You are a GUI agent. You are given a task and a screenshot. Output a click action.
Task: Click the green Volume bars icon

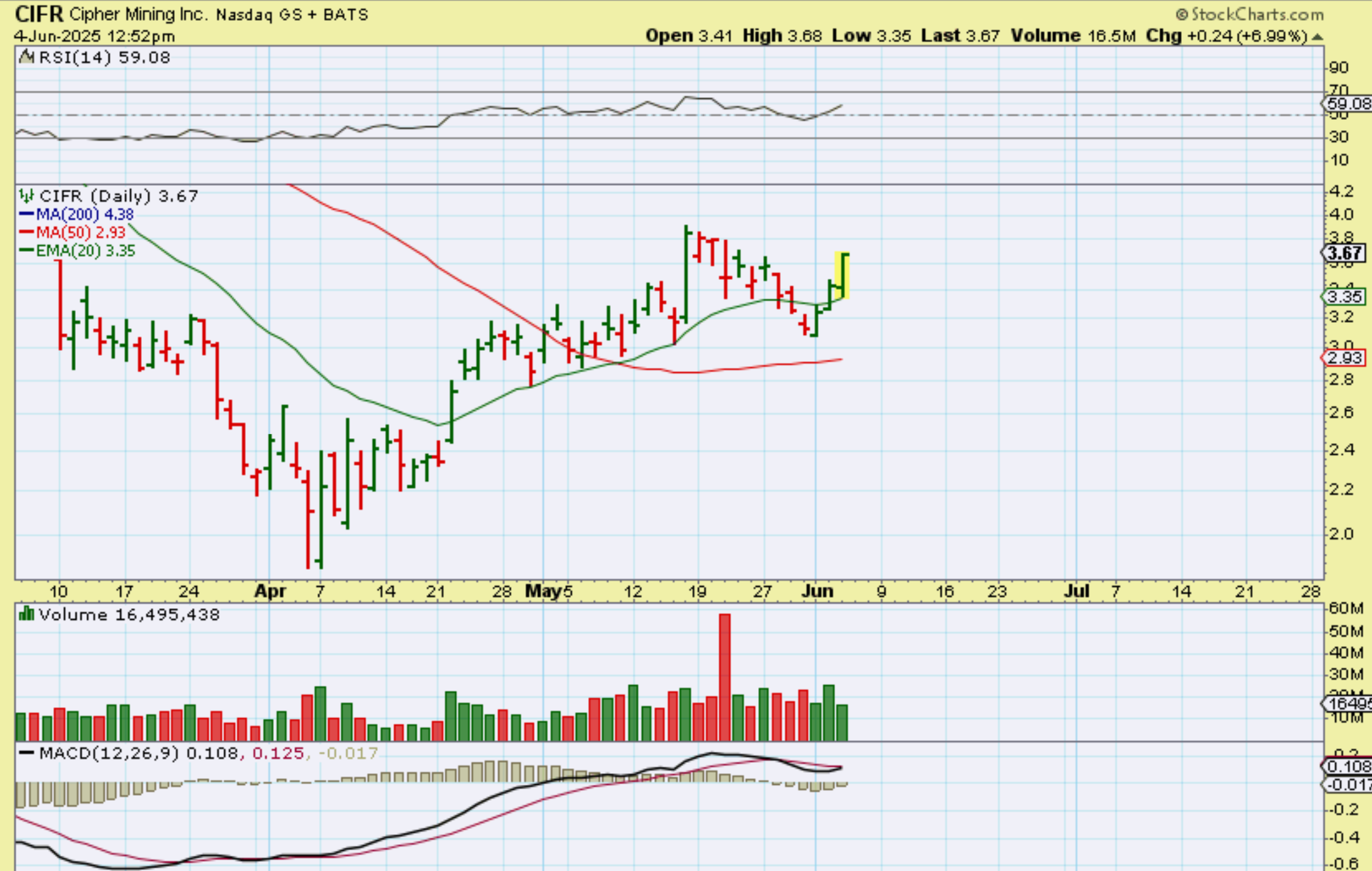click(26, 614)
